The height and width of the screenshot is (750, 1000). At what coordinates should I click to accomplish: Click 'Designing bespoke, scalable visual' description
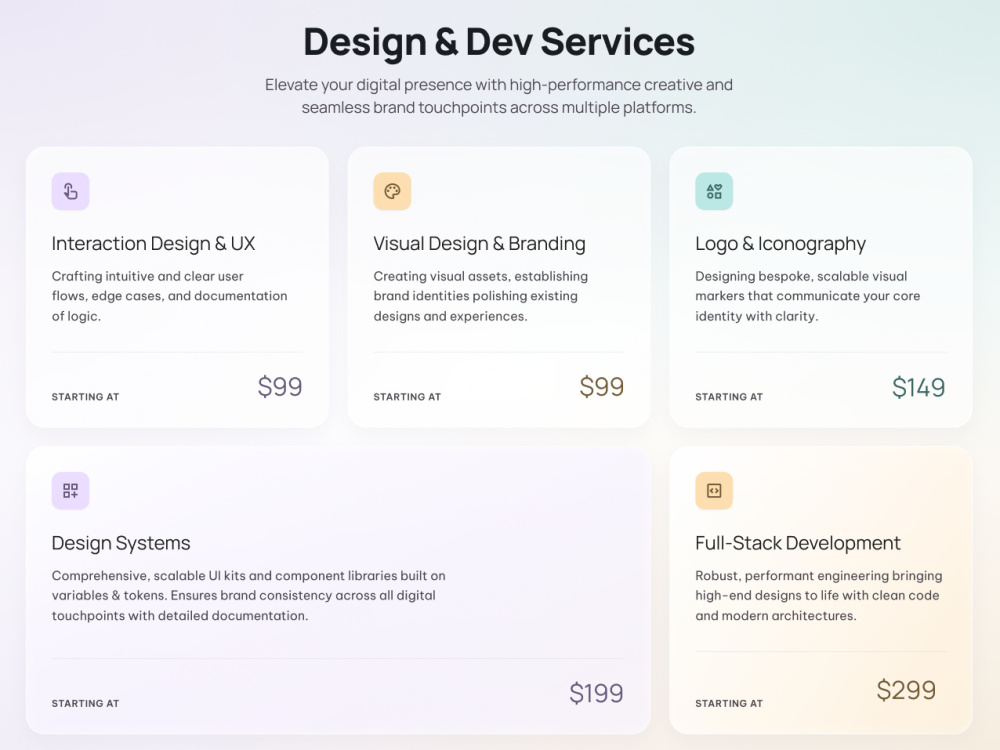click(807, 296)
